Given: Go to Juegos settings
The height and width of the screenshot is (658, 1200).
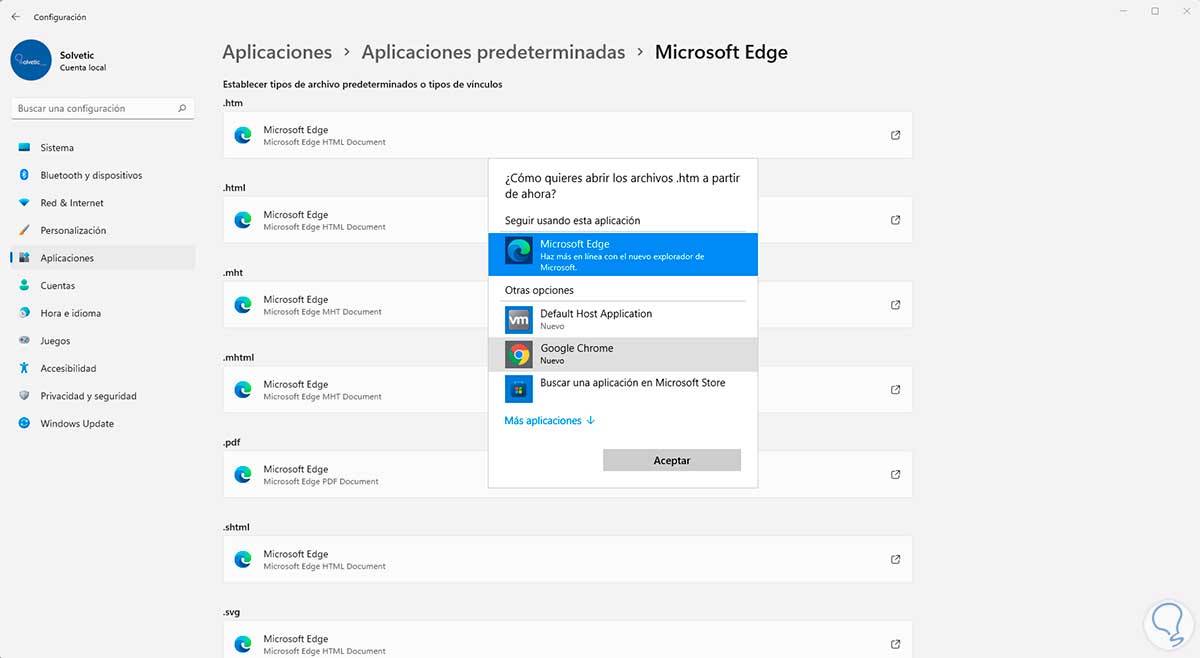Looking at the screenshot, I should click(102, 341).
